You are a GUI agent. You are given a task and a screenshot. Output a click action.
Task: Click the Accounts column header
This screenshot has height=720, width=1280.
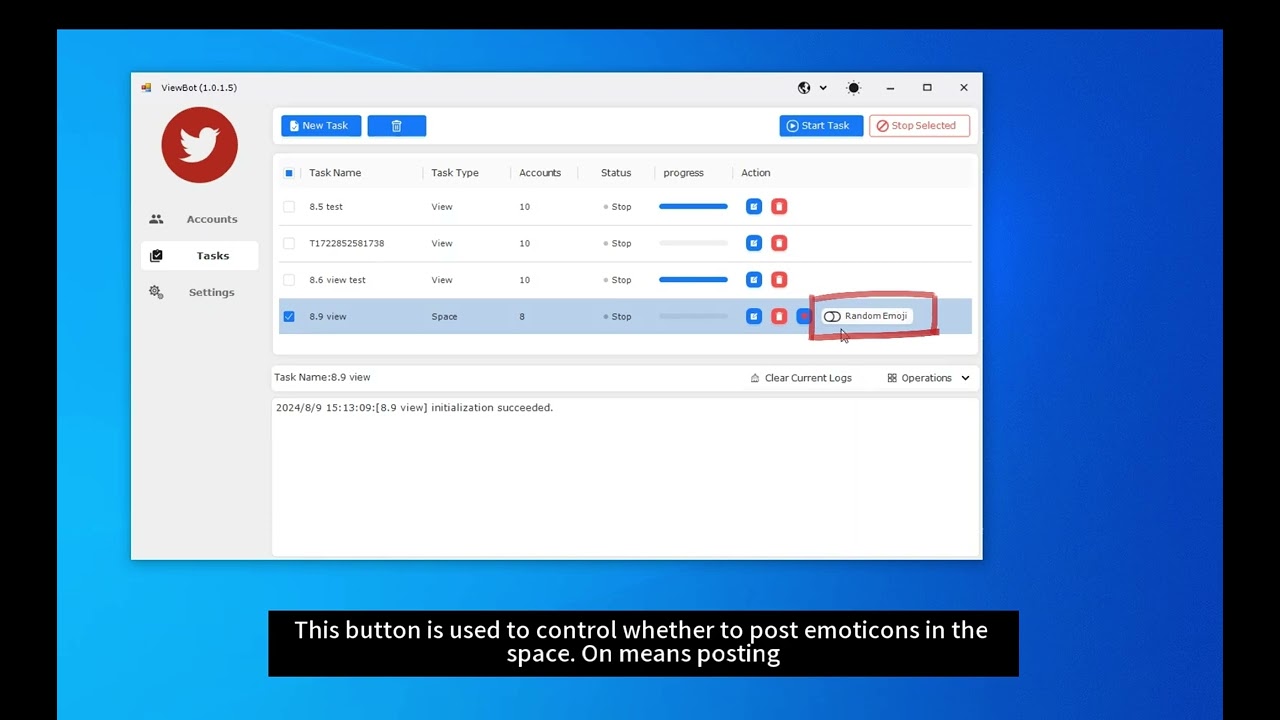(540, 173)
